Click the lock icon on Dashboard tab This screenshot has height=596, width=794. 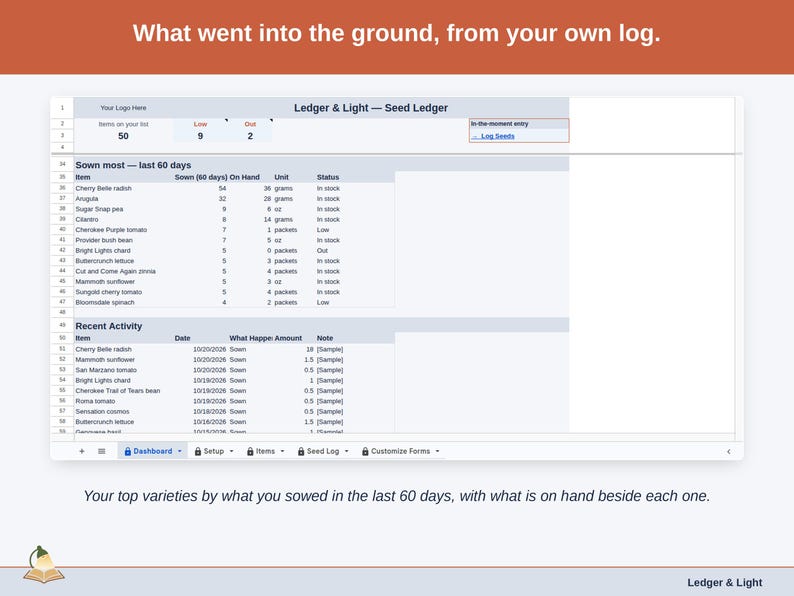coord(128,451)
